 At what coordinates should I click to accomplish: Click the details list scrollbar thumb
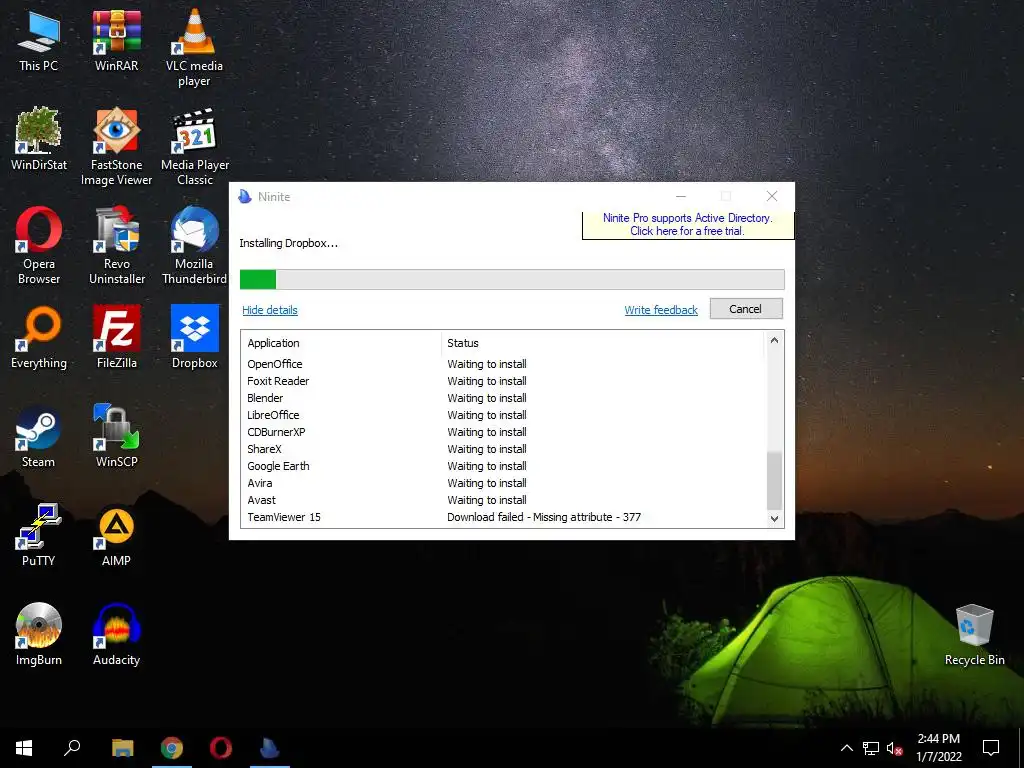coord(774,480)
